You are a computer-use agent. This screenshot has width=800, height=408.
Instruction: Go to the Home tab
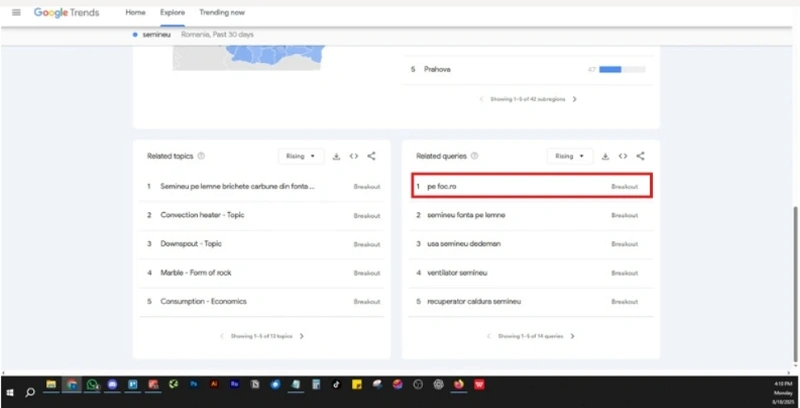(x=135, y=12)
